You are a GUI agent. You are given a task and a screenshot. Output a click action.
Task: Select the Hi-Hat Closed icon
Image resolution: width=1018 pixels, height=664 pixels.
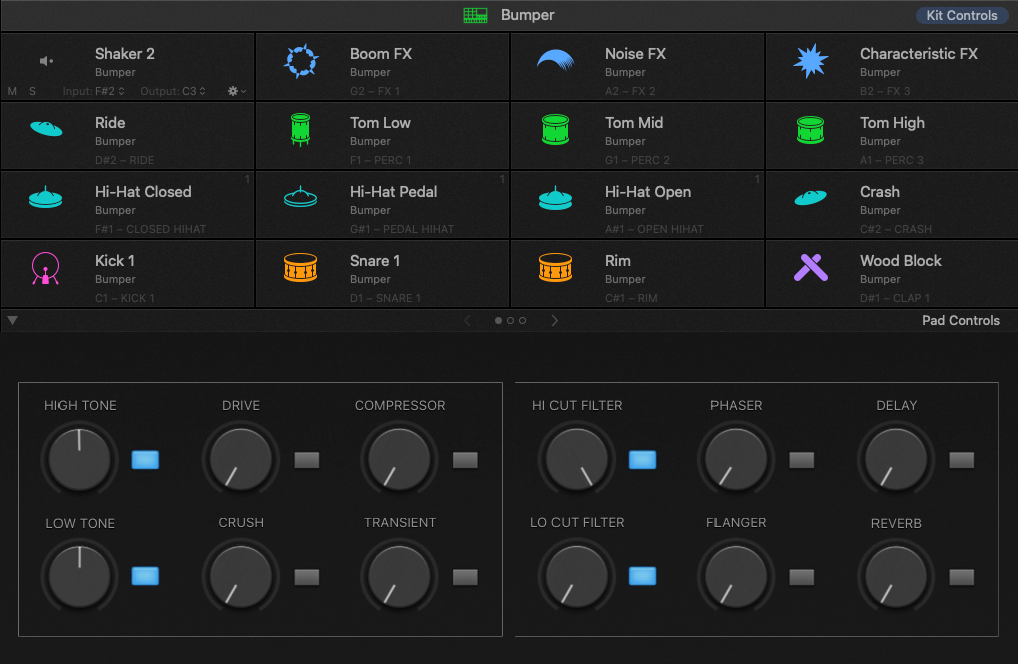tap(45, 197)
